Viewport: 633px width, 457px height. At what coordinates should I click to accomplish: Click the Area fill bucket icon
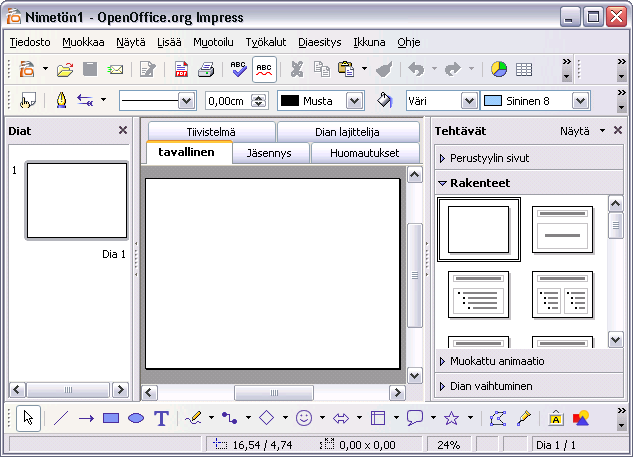384,100
